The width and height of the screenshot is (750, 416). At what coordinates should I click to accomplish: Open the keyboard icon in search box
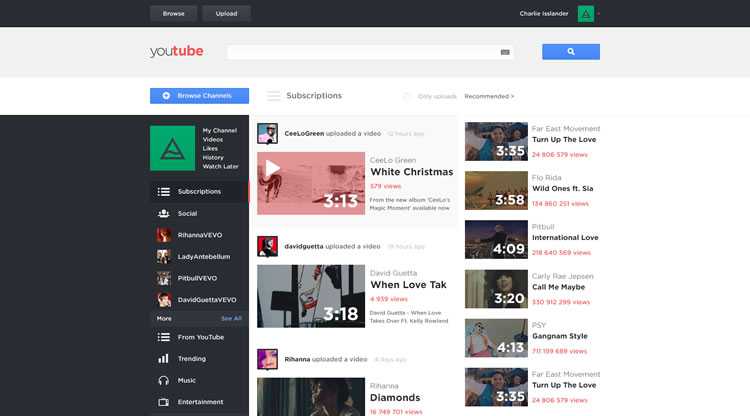[505, 52]
